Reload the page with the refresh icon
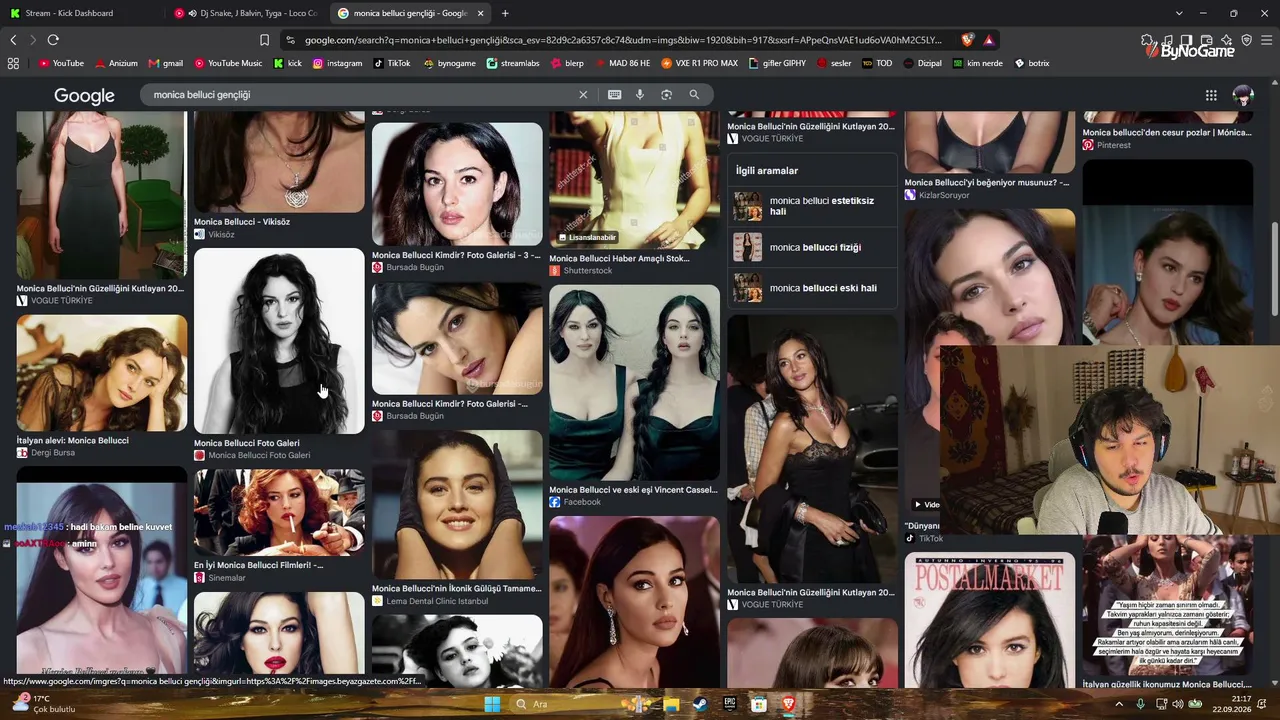1280x720 pixels. click(x=53, y=40)
